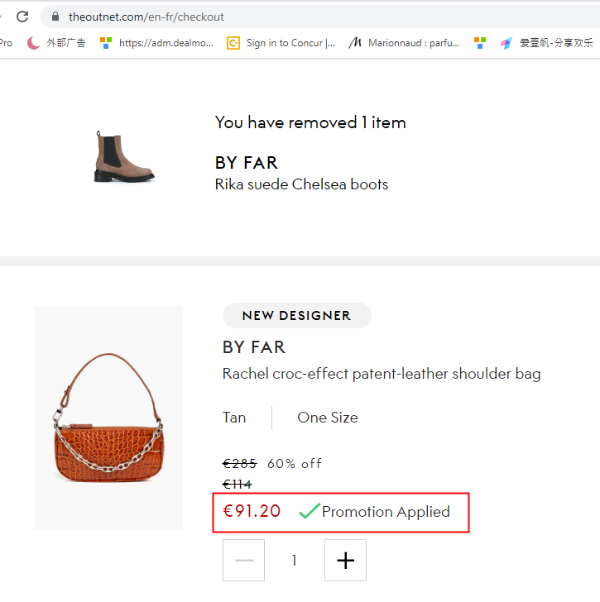Open Rachel croc-effect patent-leather shoulder bag link
The image size is (600, 602).
[382, 374]
